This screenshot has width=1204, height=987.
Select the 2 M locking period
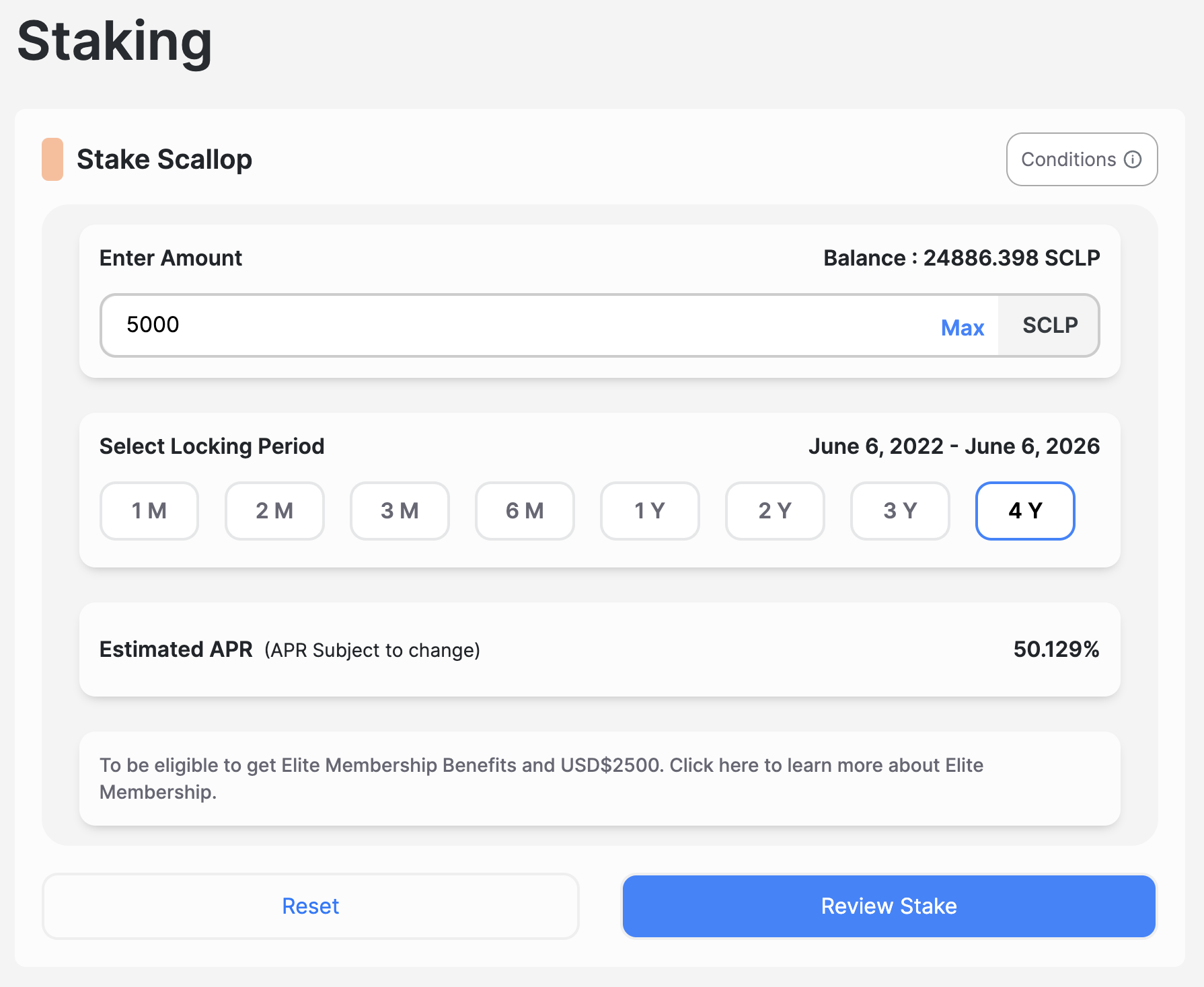point(274,511)
